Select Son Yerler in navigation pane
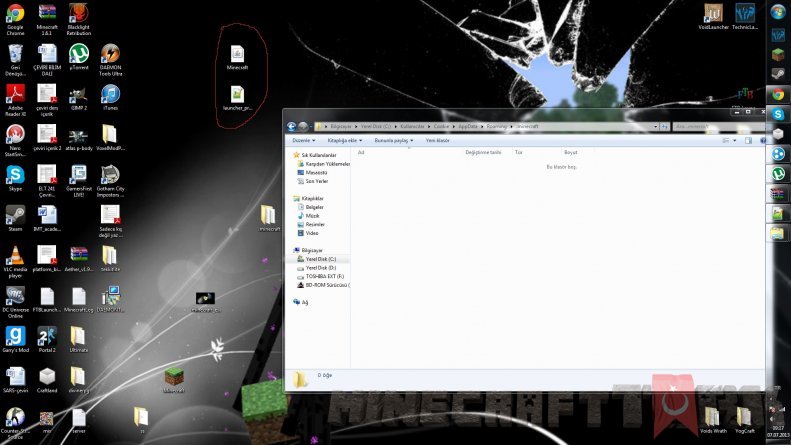The width and height of the screenshot is (791, 445). [x=313, y=181]
